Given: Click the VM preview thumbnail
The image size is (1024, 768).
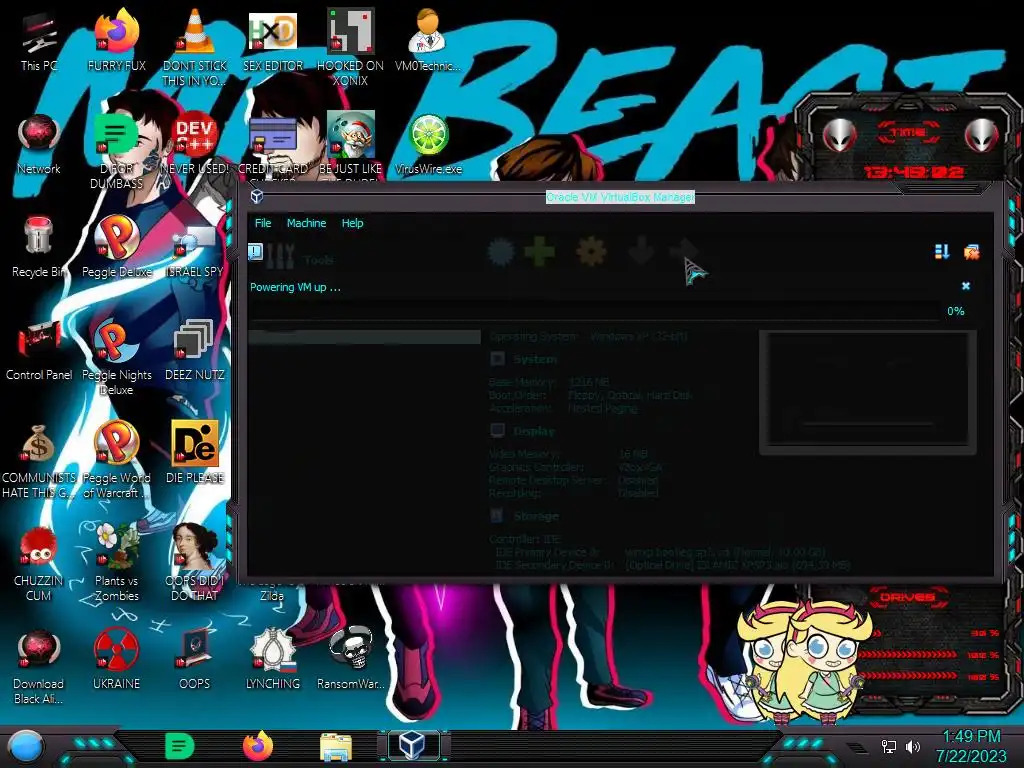Looking at the screenshot, I should 867,392.
